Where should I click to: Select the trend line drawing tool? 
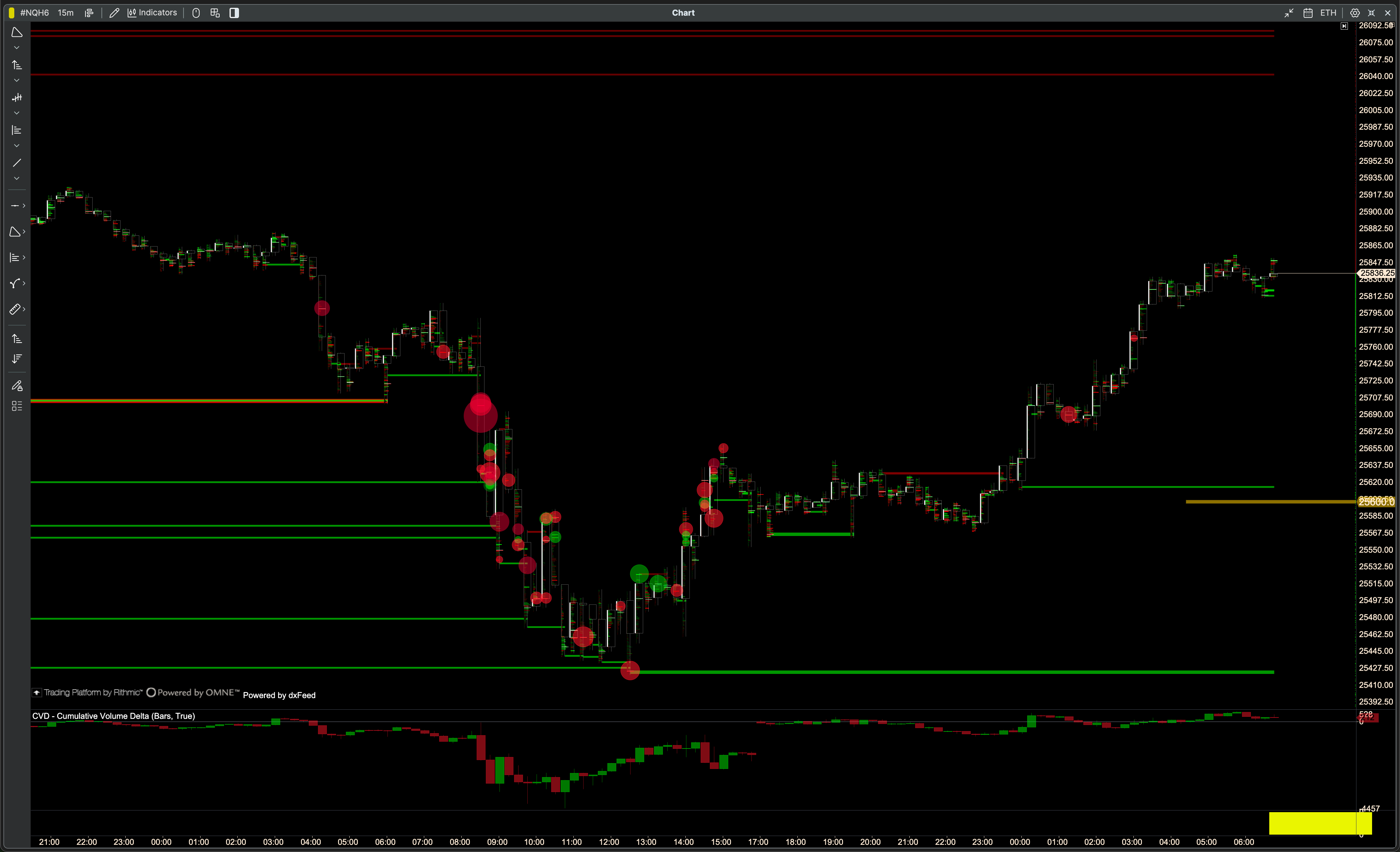pyautogui.click(x=17, y=162)
